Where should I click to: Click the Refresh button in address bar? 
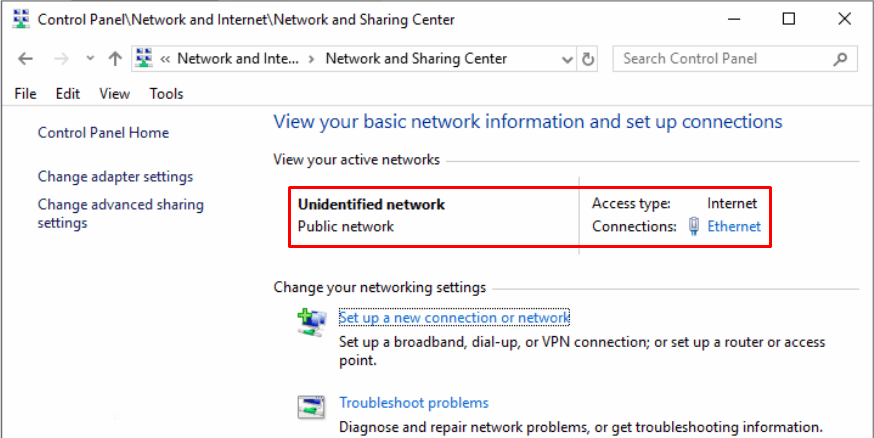(x=587, y=59)
